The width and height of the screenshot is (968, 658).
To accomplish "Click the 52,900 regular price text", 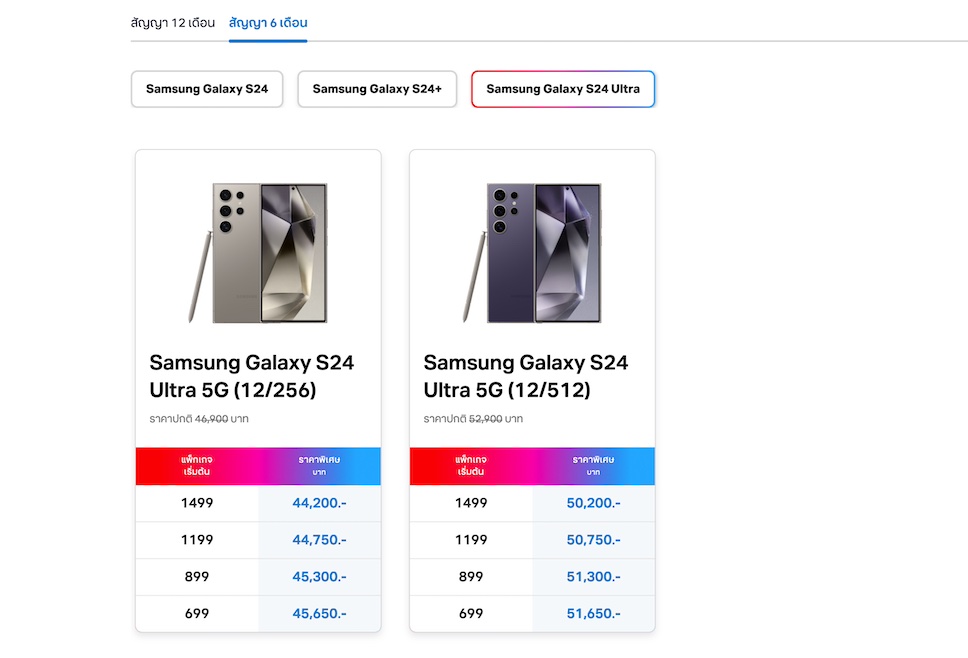I will 486,419.
